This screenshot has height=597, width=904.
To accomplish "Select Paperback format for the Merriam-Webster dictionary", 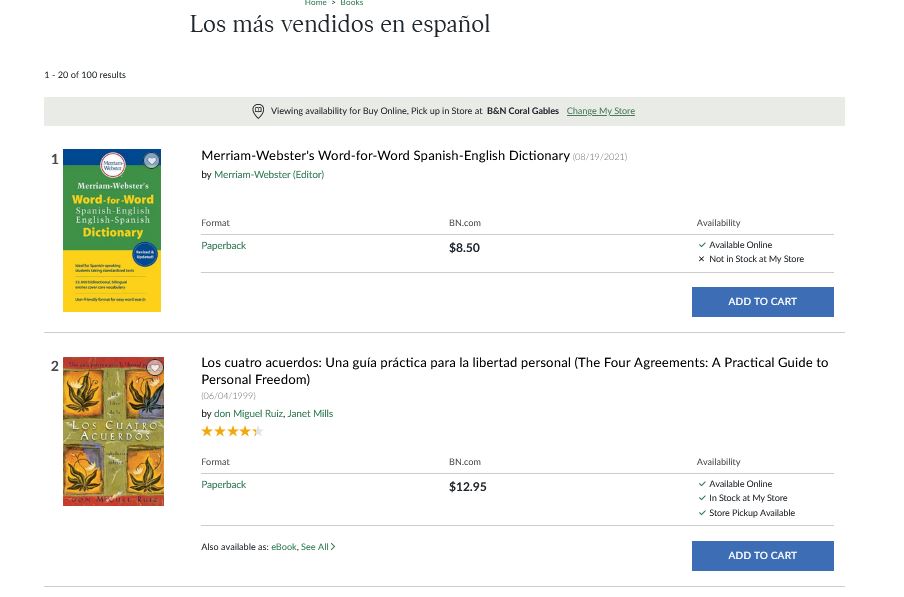I will (223, 246).
